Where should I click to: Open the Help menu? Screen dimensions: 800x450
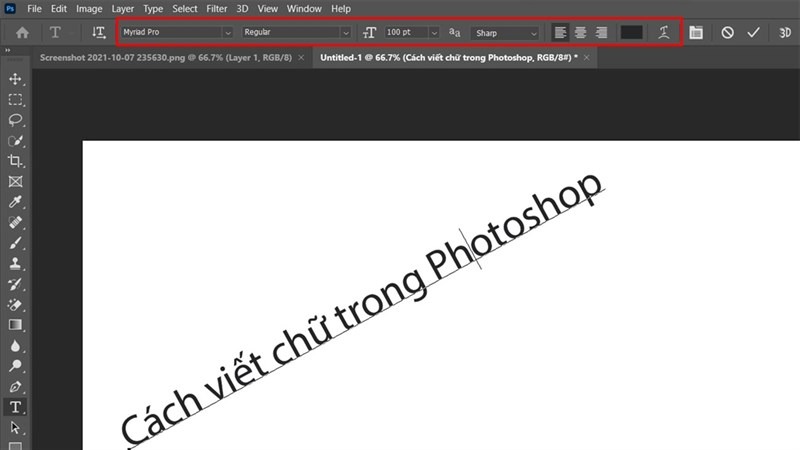point(341,9)
